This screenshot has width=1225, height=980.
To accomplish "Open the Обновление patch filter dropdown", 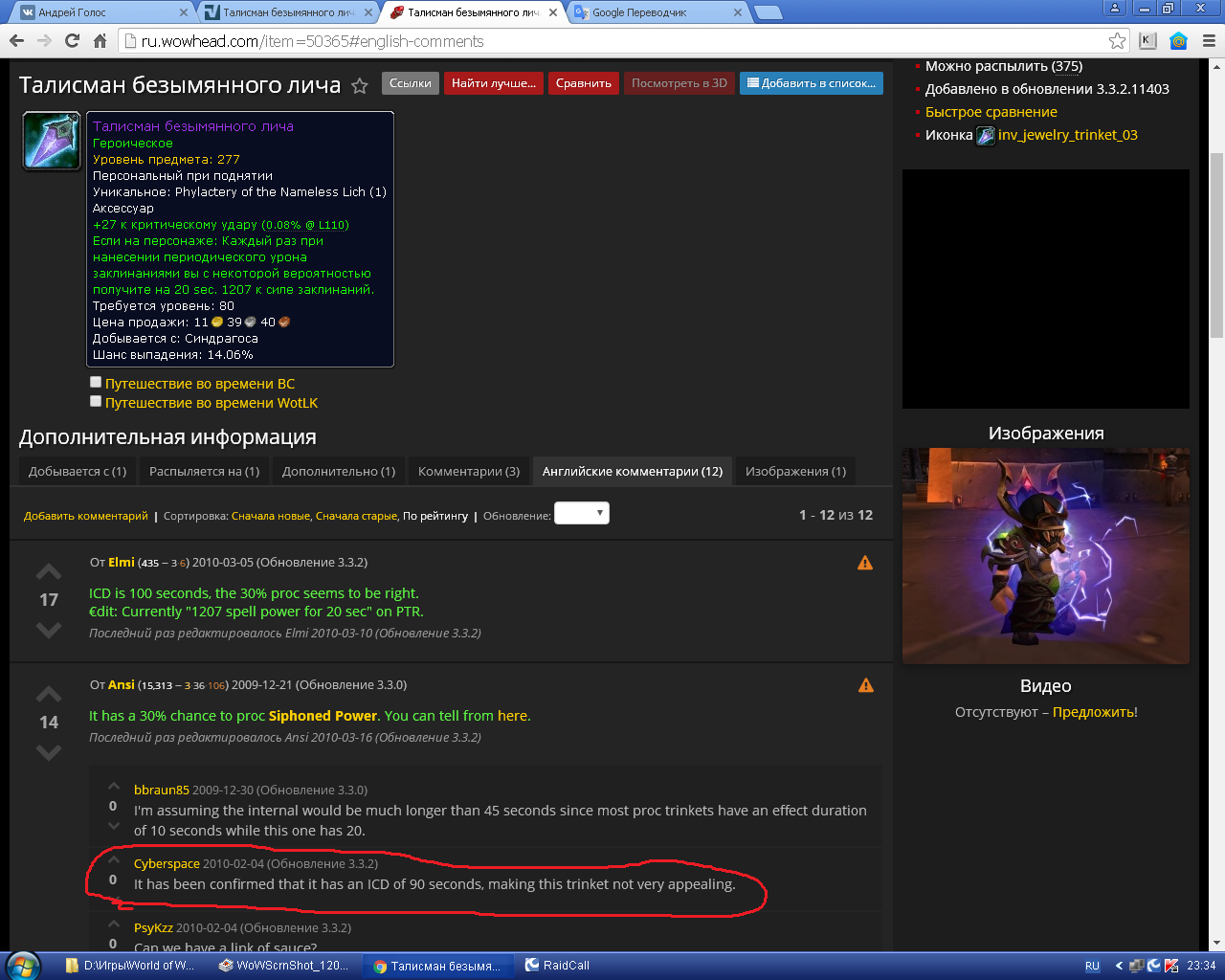I will pos(582,513).
